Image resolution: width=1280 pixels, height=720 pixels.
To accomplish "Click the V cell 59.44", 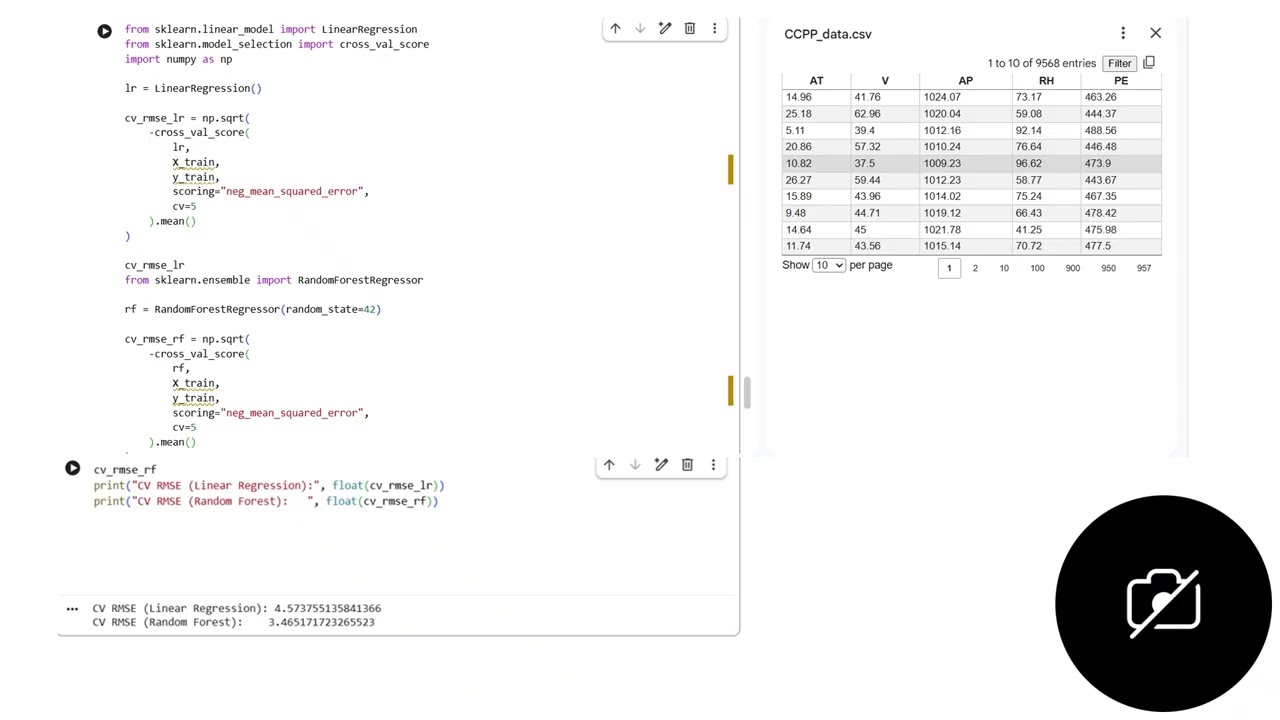I will 867,180.
